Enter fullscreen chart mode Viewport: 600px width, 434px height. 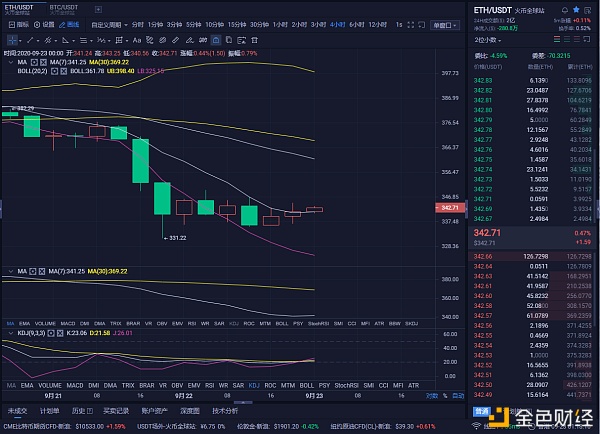[x=411, y=25]
